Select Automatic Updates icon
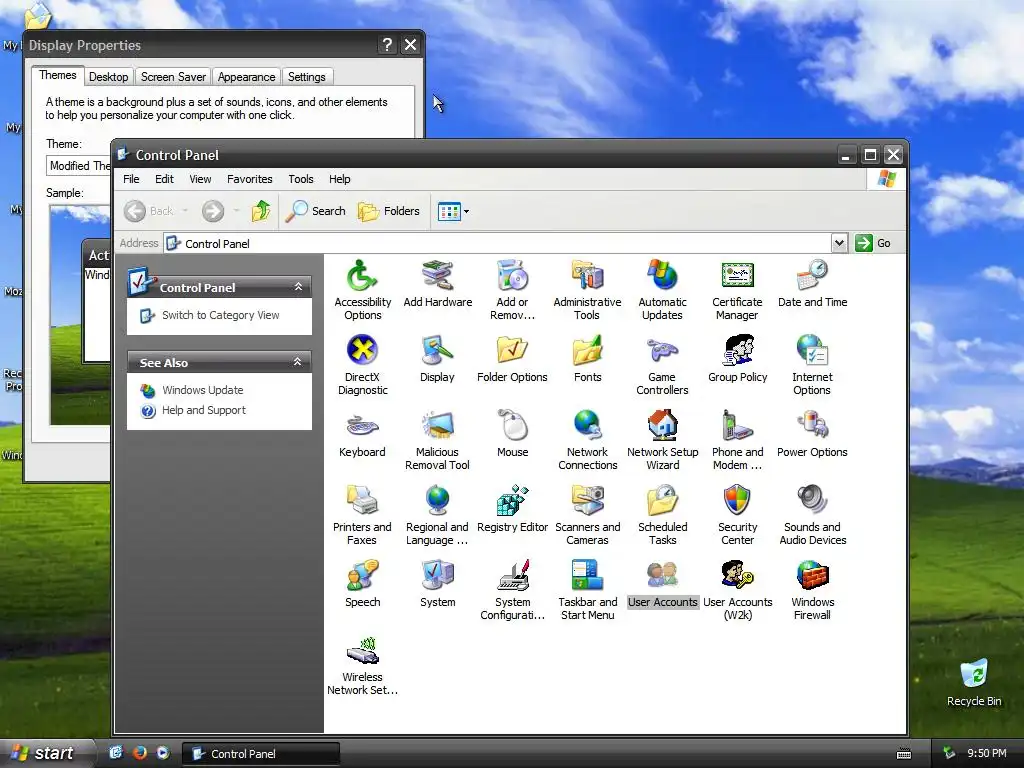 point(662,276)
